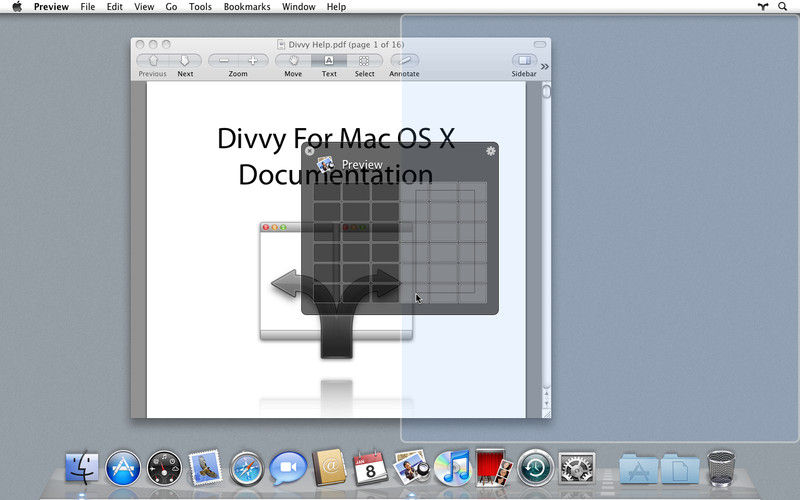Click the Preview app icon in Divvy panel

point(326,164)
